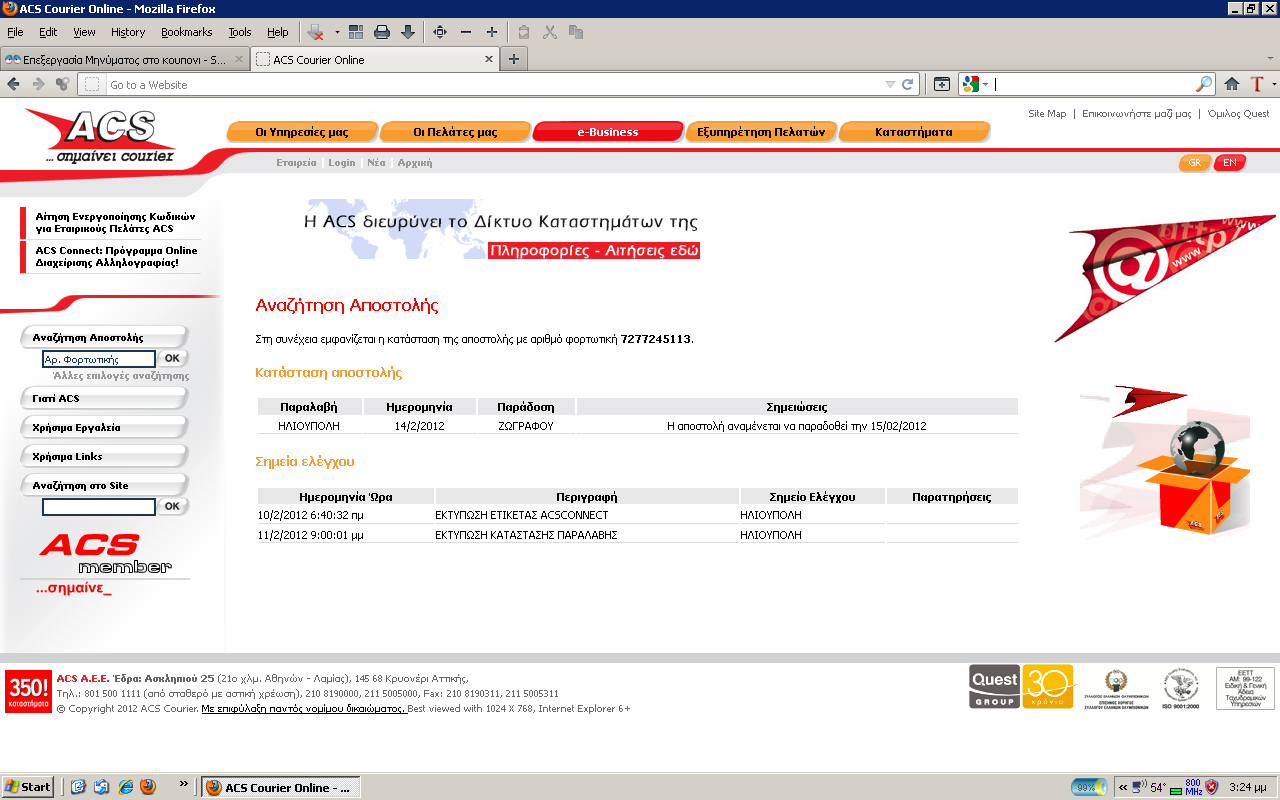Go back with the Back arrow
Image resolution: width=1280 pixels, height=800 pixels.
(x=14, y=84)
